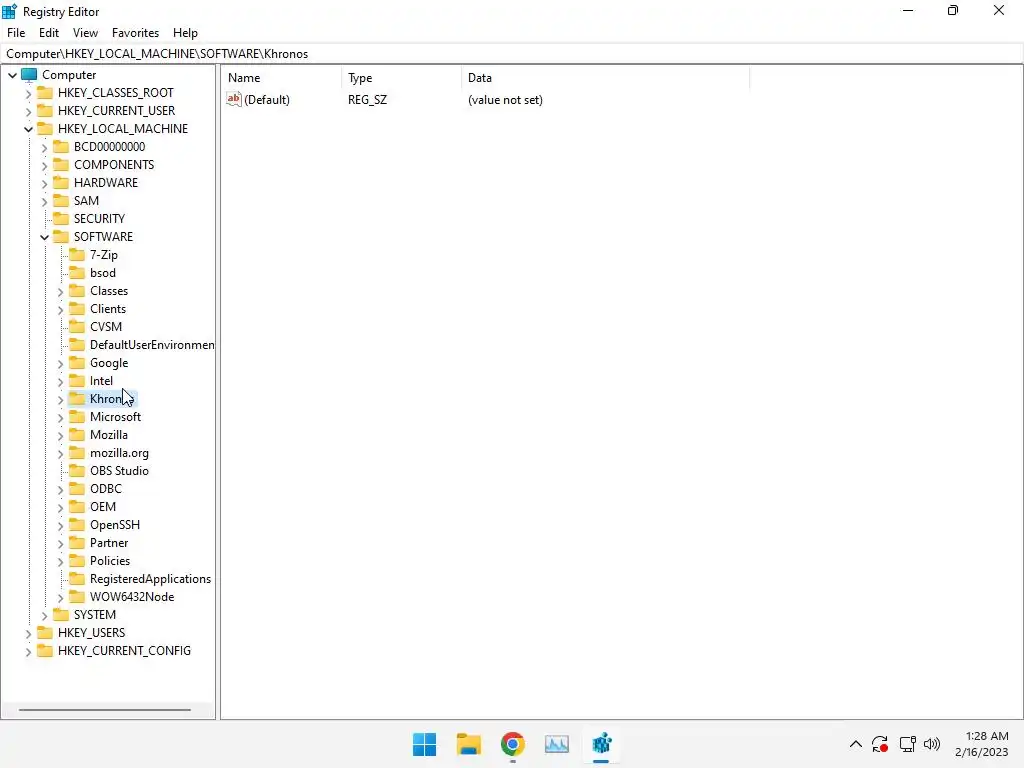The width and height of the screenshot is (1024, 768).
Task: Click the SECURITY folder icon
Action: point(61,218)
